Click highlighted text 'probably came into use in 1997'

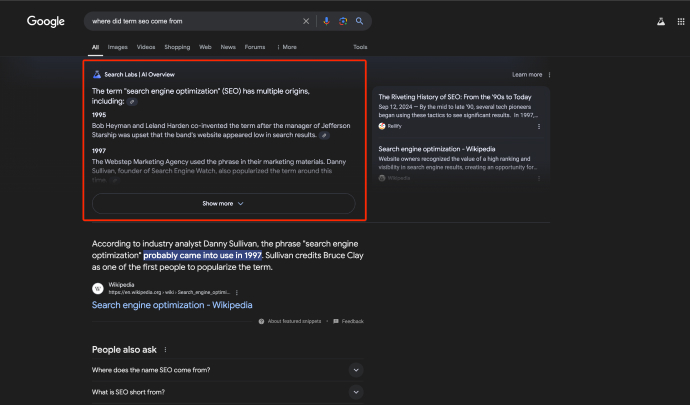click(x=202, y=255)
